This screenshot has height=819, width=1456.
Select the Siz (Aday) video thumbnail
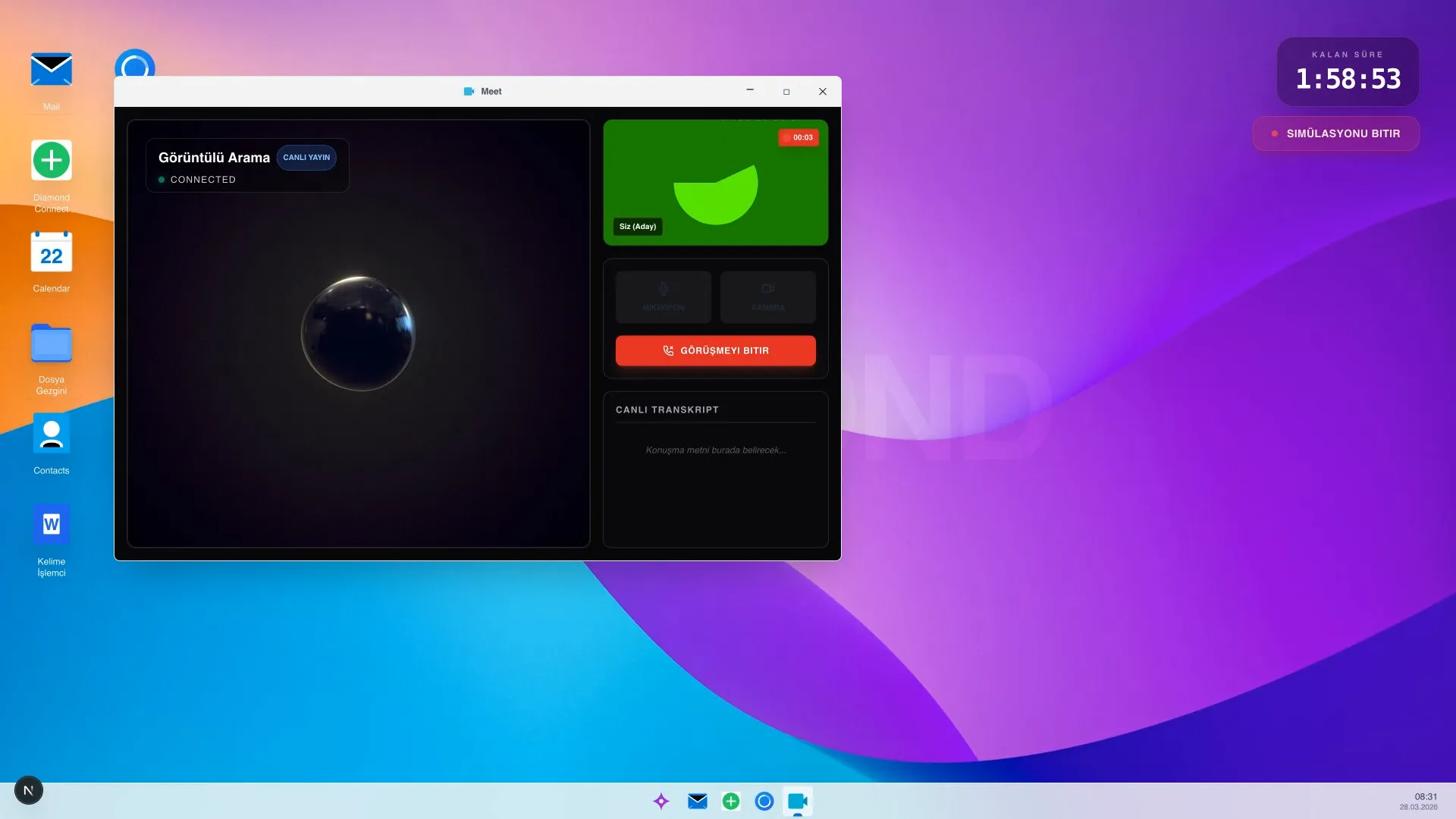(716, 182)
